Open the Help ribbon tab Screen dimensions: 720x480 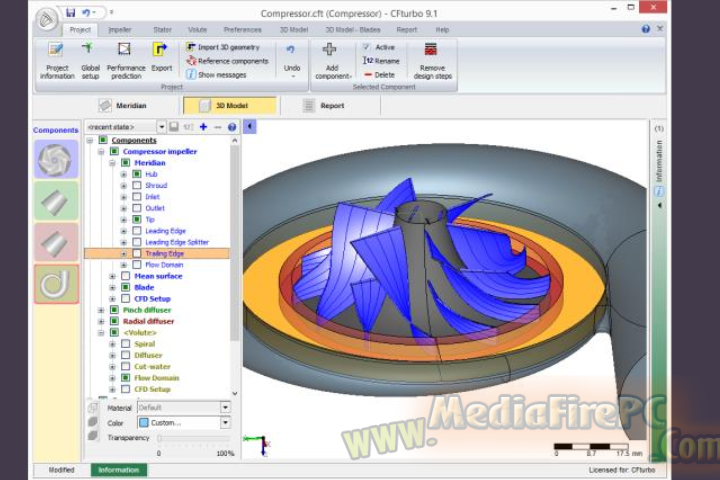442,29
